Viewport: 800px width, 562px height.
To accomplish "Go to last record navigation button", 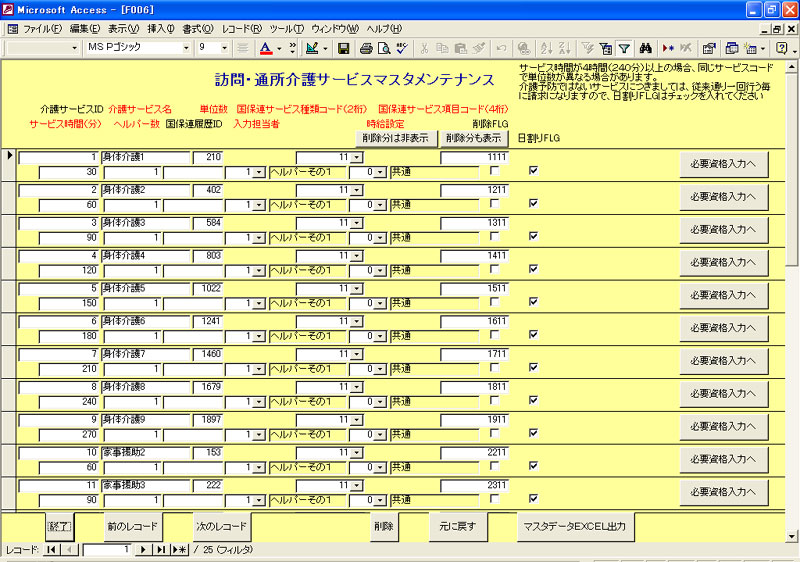I will (x=161, y=550).
